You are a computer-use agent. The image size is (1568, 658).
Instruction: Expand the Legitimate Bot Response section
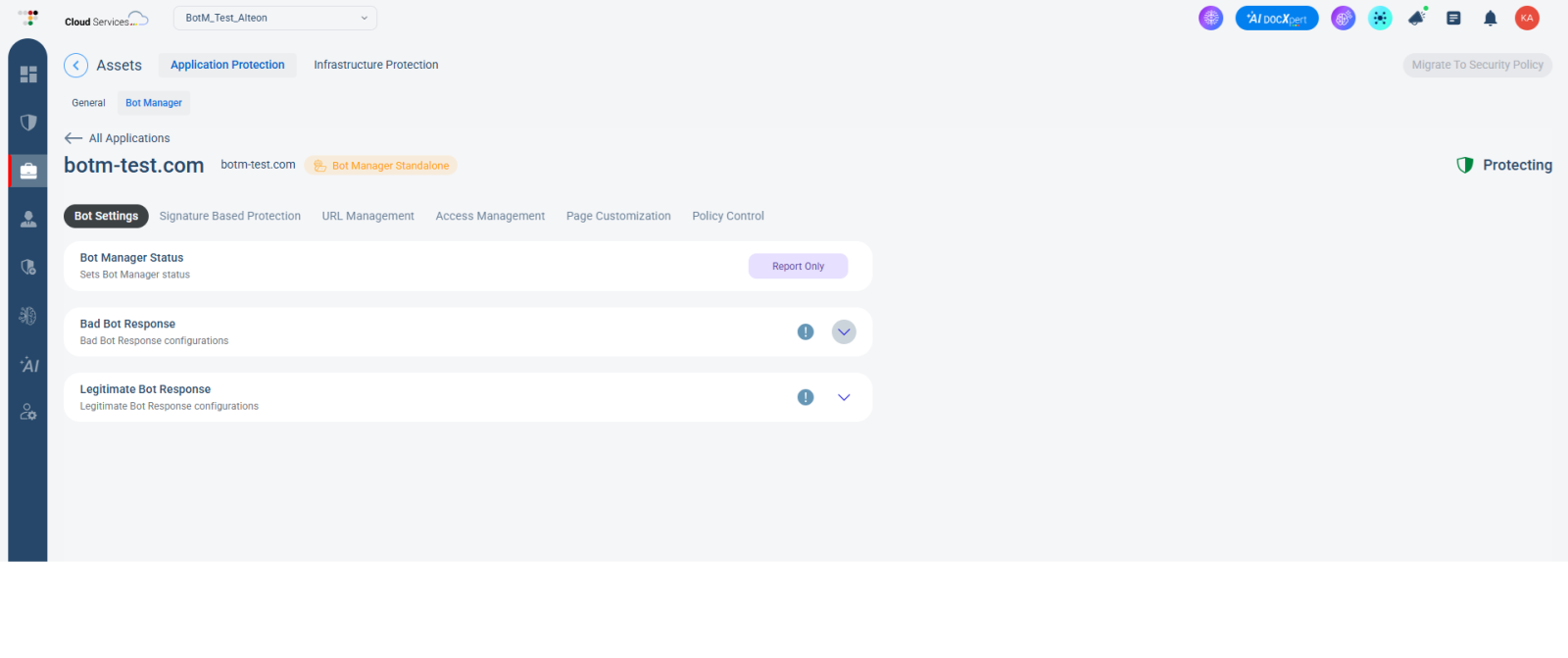pos(844,397)
